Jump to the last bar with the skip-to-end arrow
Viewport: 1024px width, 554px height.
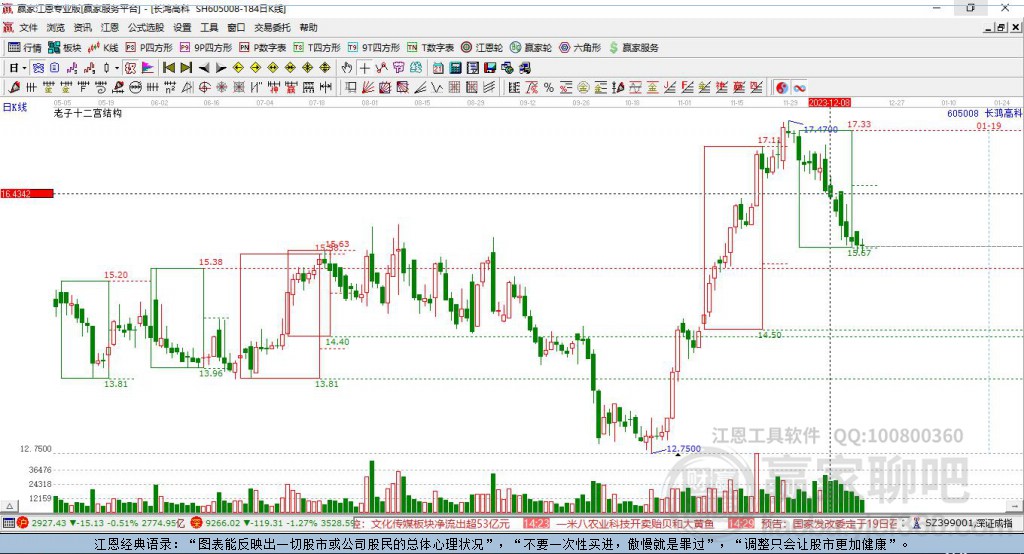tap(186, 68)
